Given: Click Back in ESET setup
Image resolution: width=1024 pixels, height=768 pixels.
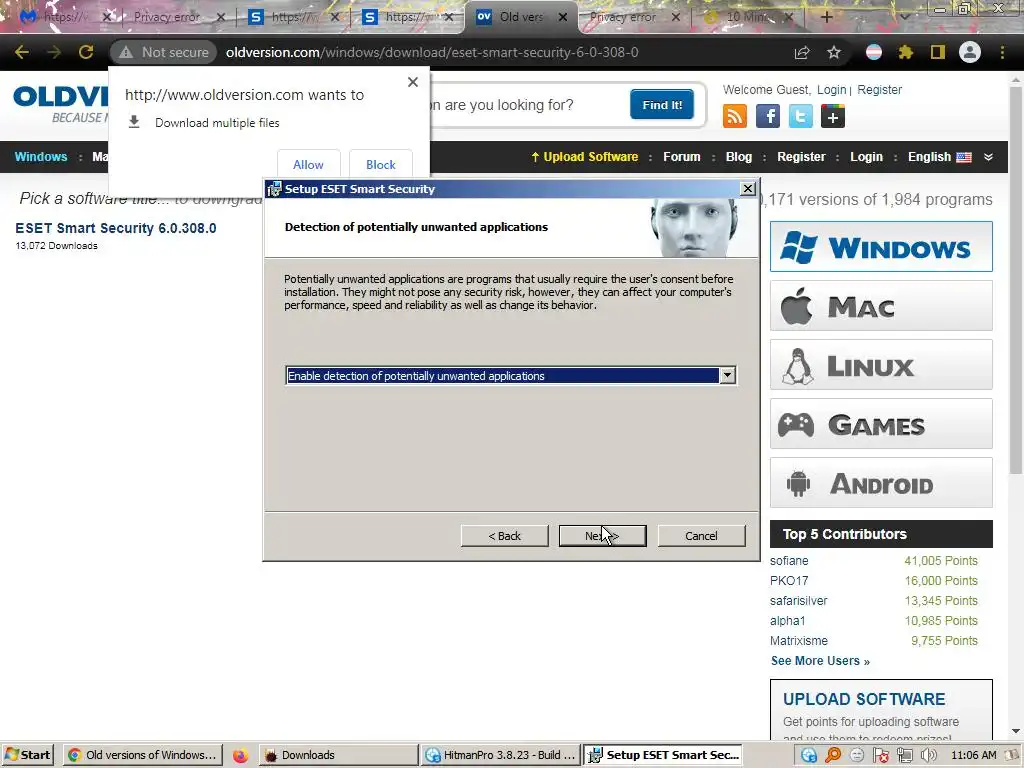Looking at the screenshot, I should (504, 536).
